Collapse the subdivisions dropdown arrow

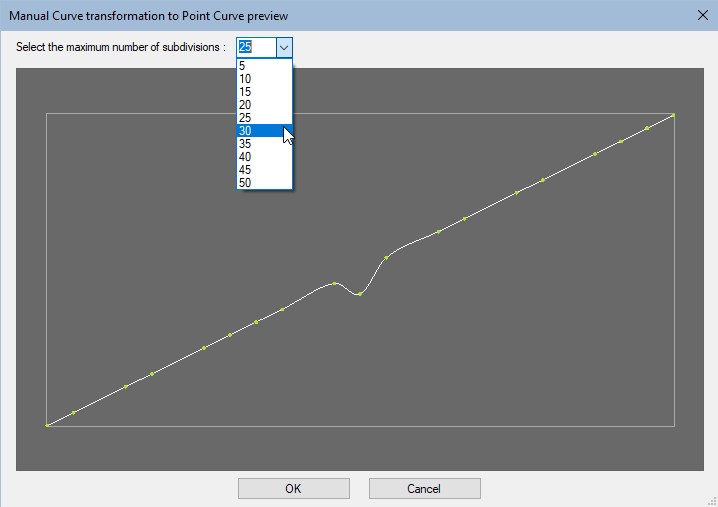point(284,47)
